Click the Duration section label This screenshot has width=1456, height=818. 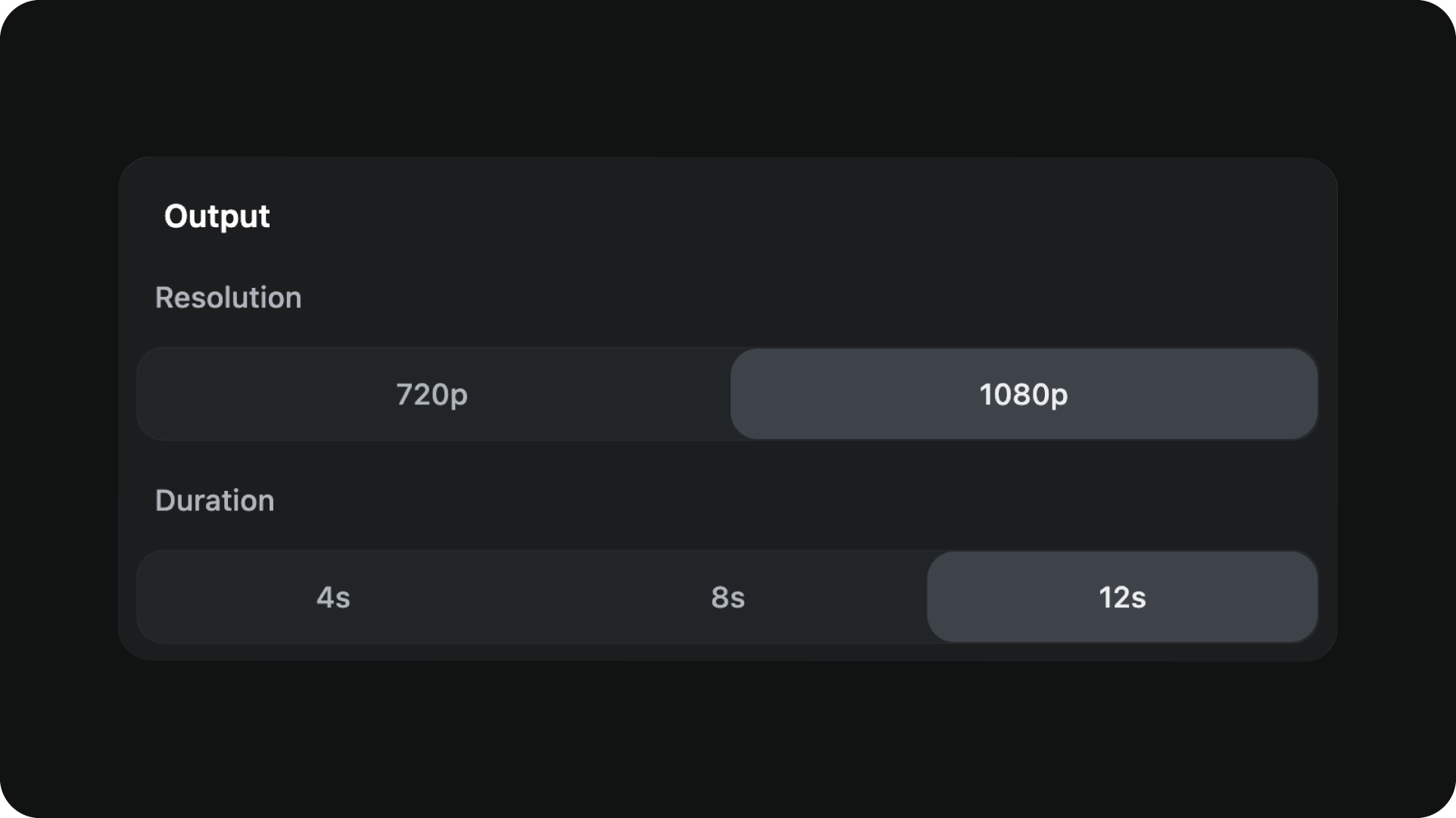click(214, 501)
